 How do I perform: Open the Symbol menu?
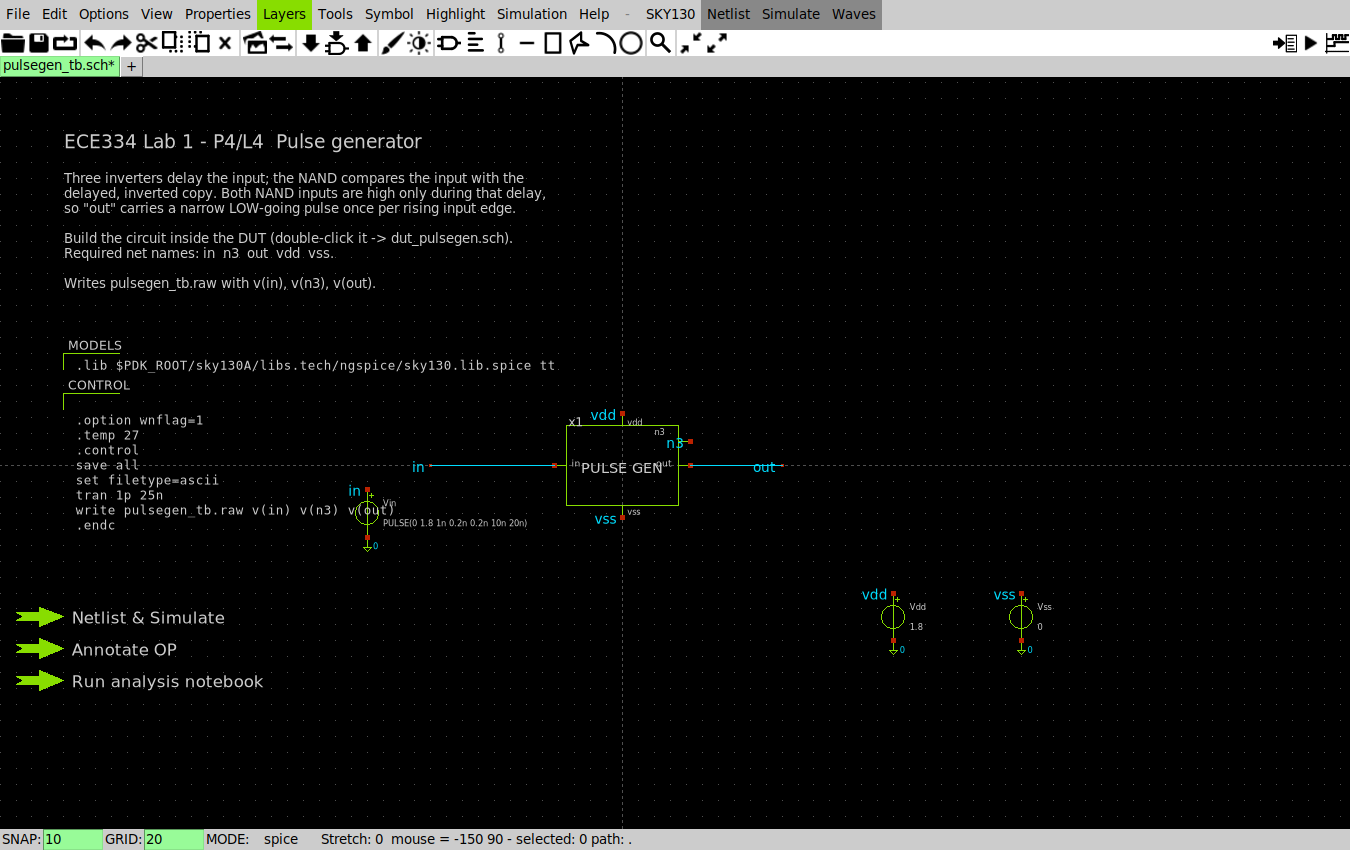389,14
